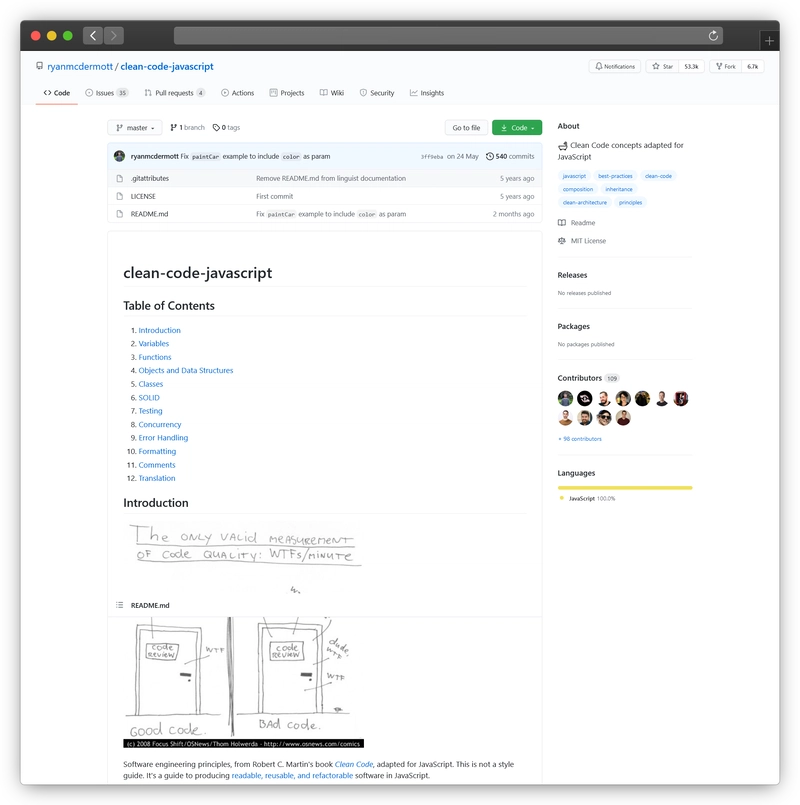Open the MIT License link in About

coord(582,241)
